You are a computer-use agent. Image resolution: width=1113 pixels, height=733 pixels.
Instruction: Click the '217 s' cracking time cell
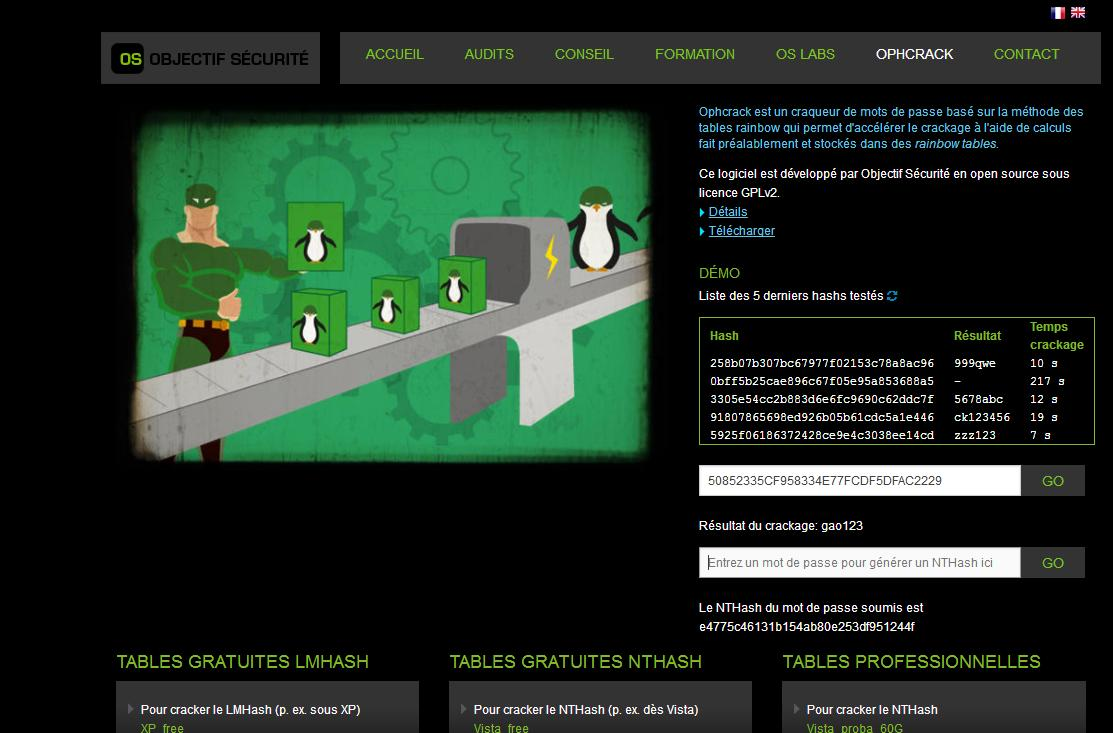(x=1047, y=381)
